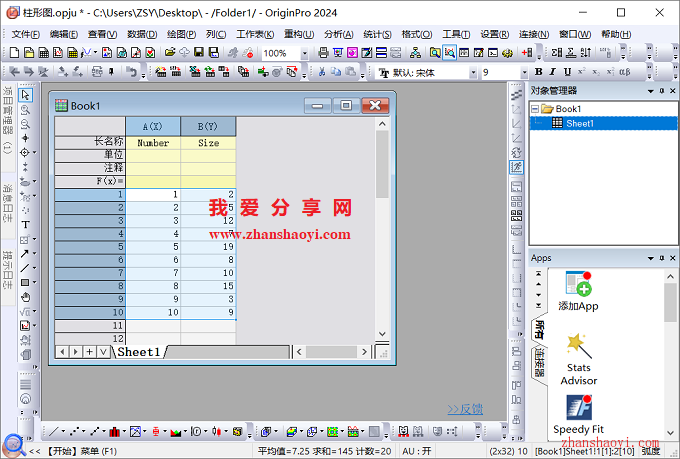Click the Start menu search magnifier

click(x=14, y=446)
